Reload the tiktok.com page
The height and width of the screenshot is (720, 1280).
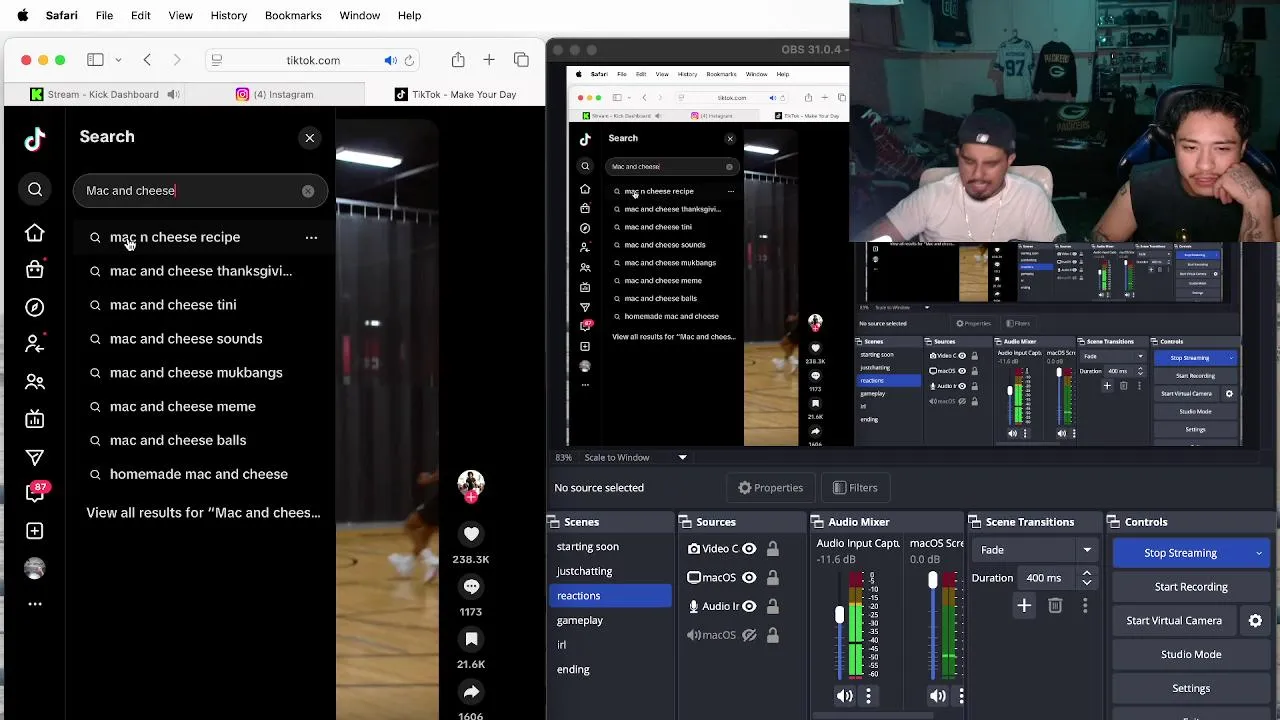coord(409,61)
